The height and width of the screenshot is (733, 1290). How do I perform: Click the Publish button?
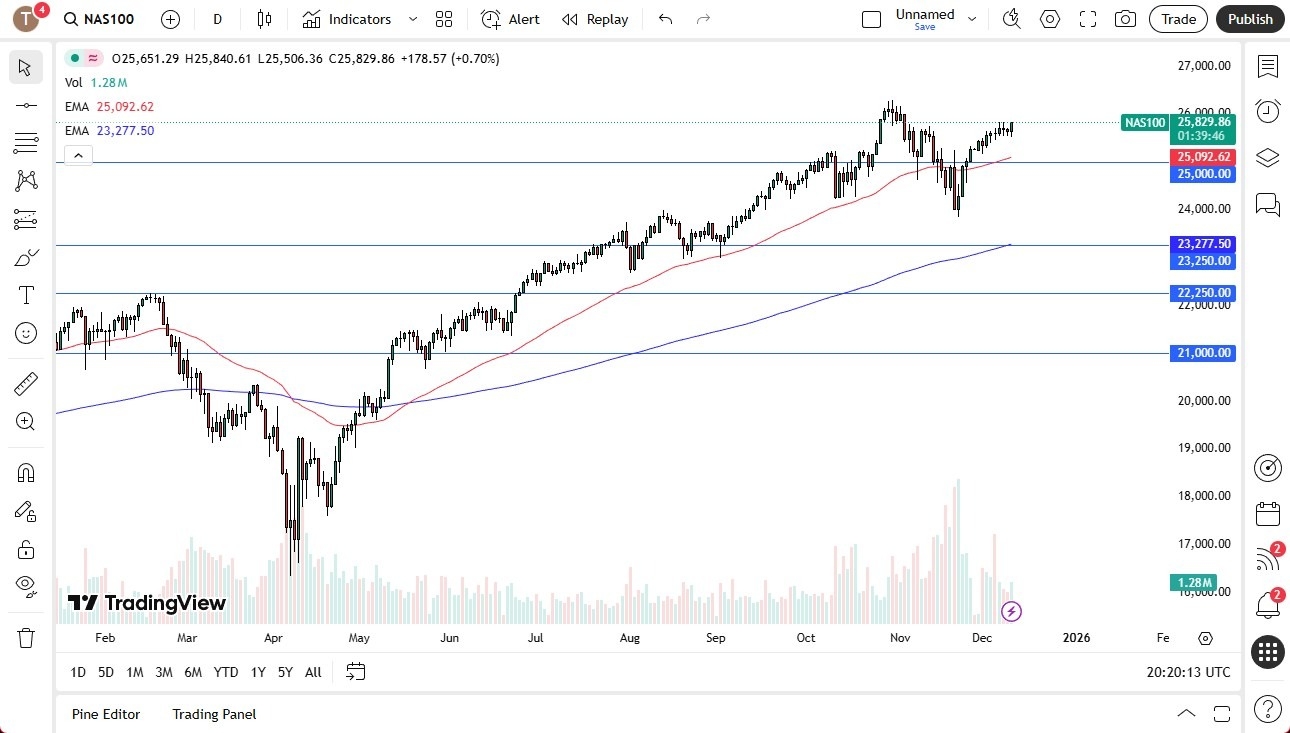coord(1249,19)
